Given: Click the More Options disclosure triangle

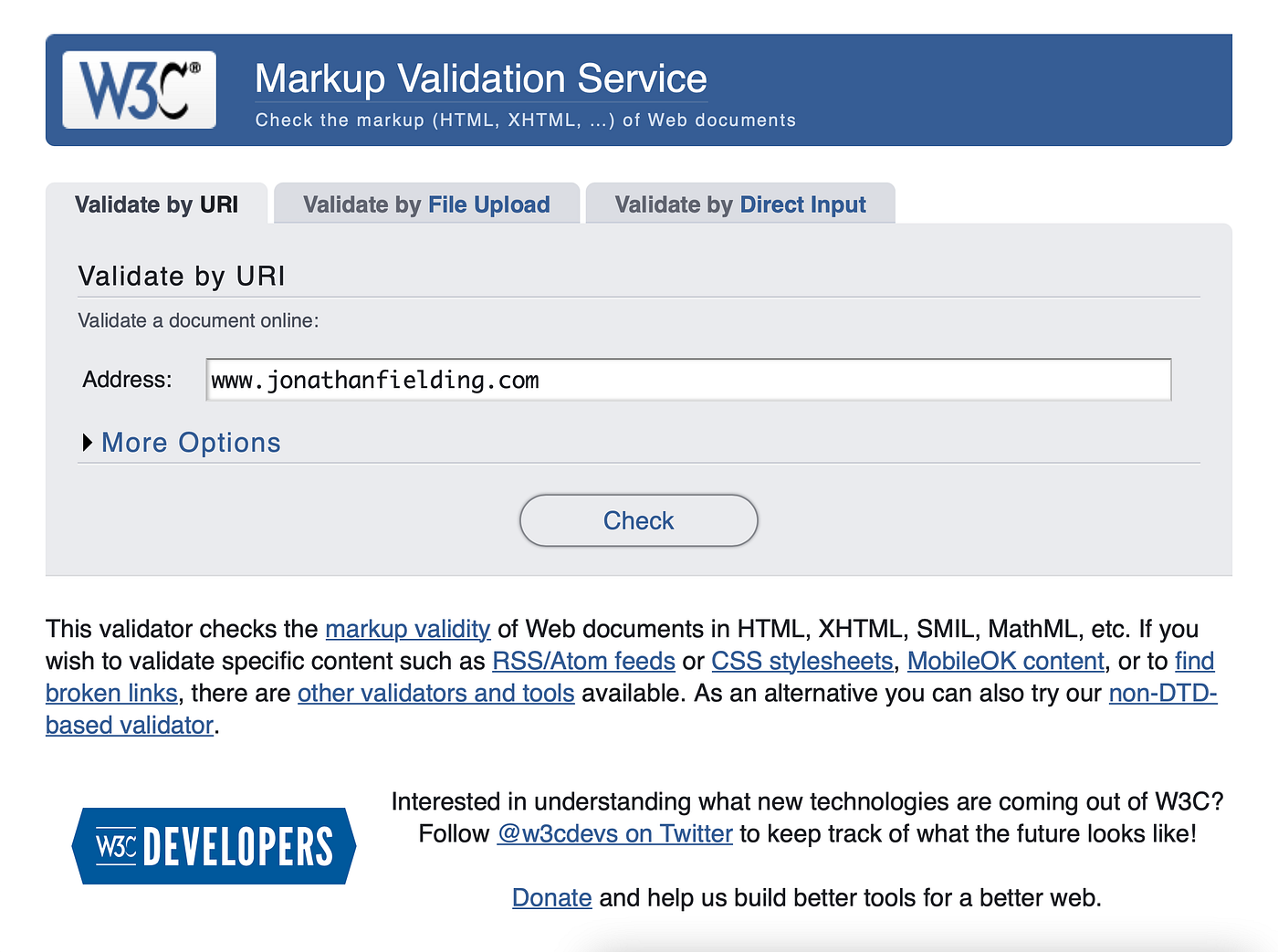Looking at the screenshot, I should [87, 443].
